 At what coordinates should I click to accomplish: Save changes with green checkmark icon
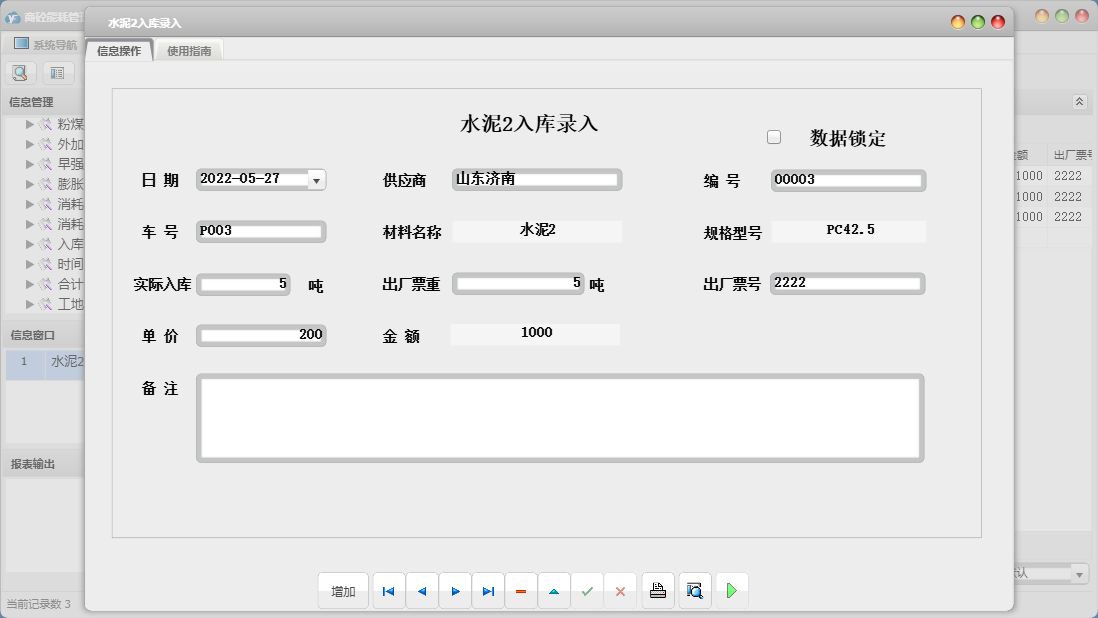[x=587, y=591]
